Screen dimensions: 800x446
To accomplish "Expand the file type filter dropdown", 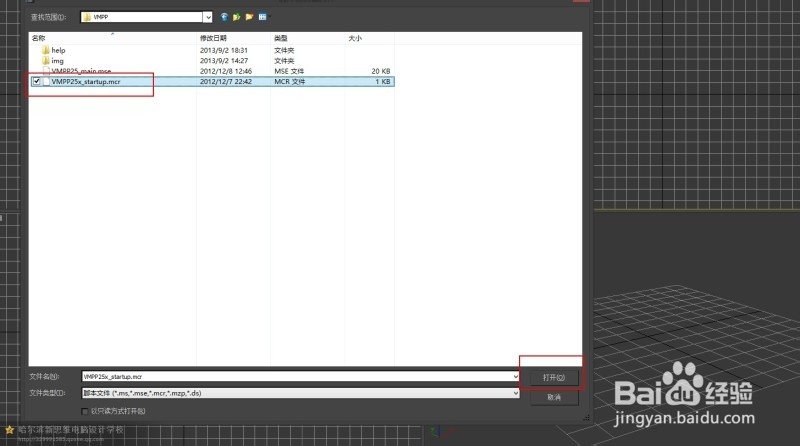I will pos(515,393).
